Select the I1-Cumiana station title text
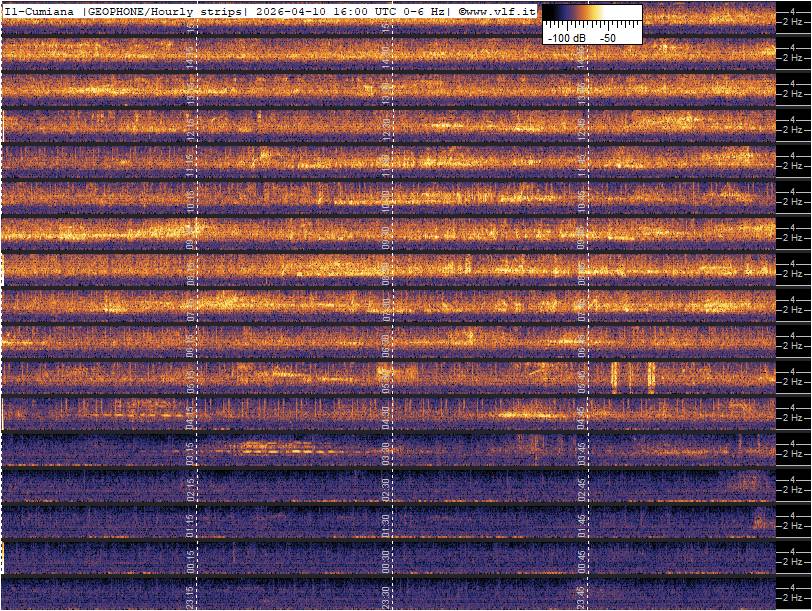Image resolution: width=812 pixels, height=611 pixels. coord(40,11)
